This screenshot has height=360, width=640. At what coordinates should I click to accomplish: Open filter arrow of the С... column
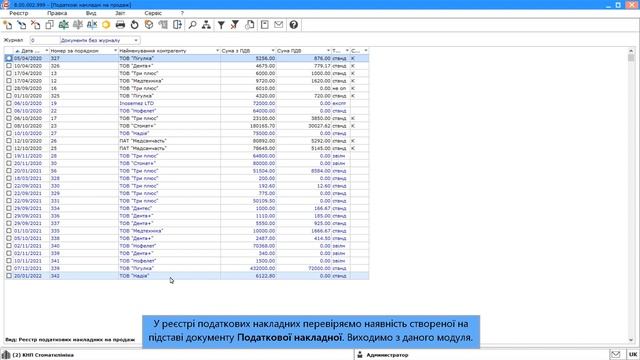366,51
